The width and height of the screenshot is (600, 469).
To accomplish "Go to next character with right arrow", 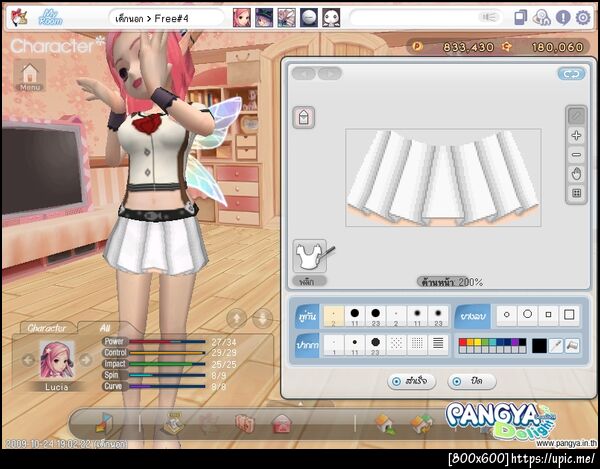I will [86, 360].
